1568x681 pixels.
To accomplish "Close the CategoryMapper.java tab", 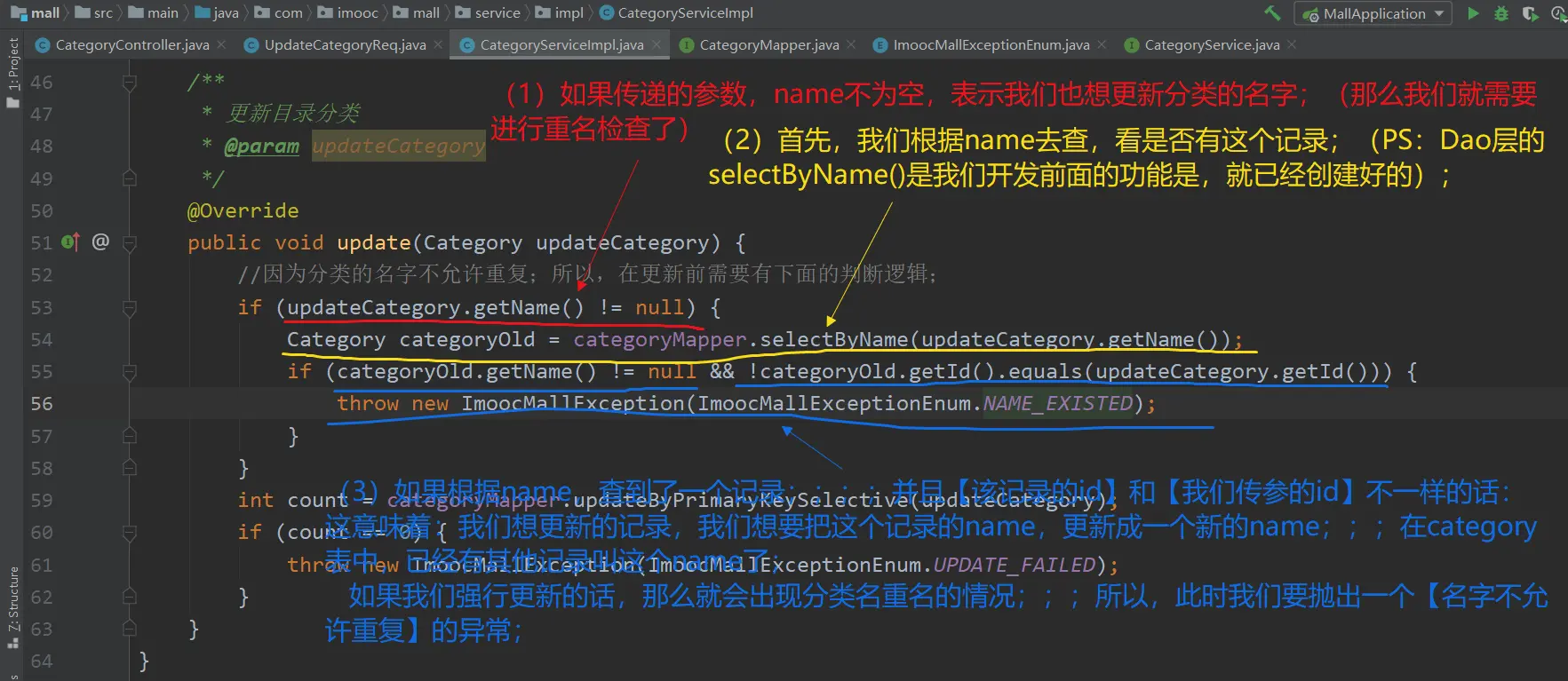I will pyautogui.click(x=851, y=44).
